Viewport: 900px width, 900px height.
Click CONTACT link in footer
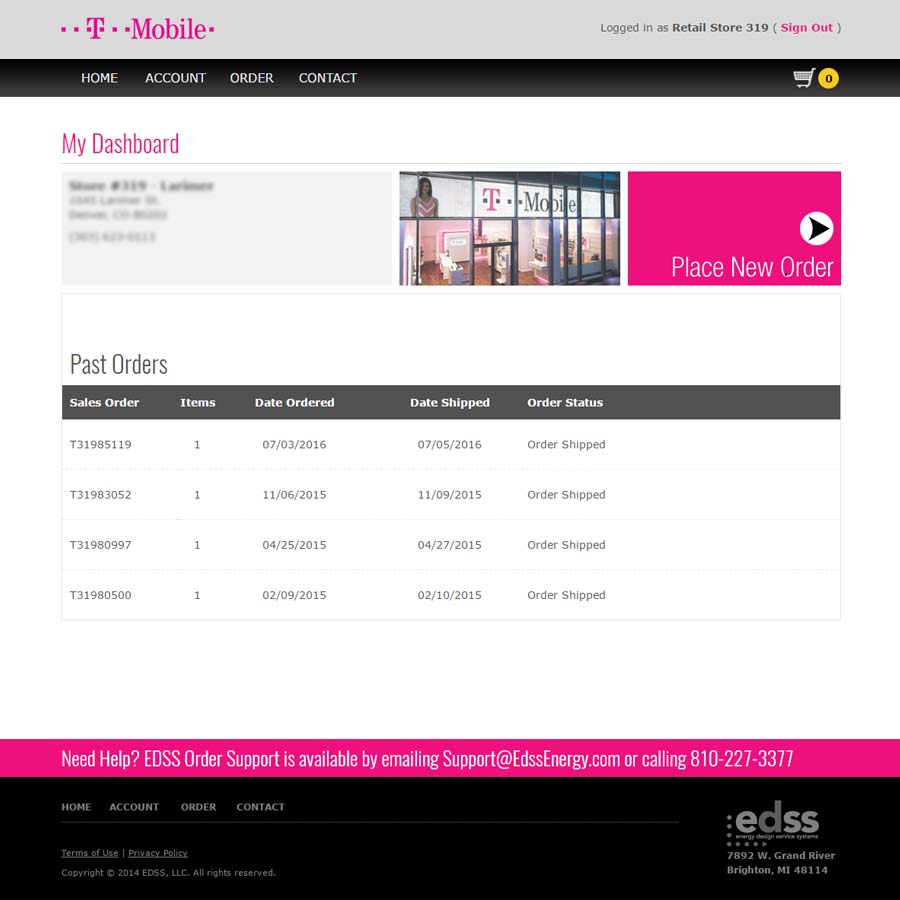pos(261,807)
